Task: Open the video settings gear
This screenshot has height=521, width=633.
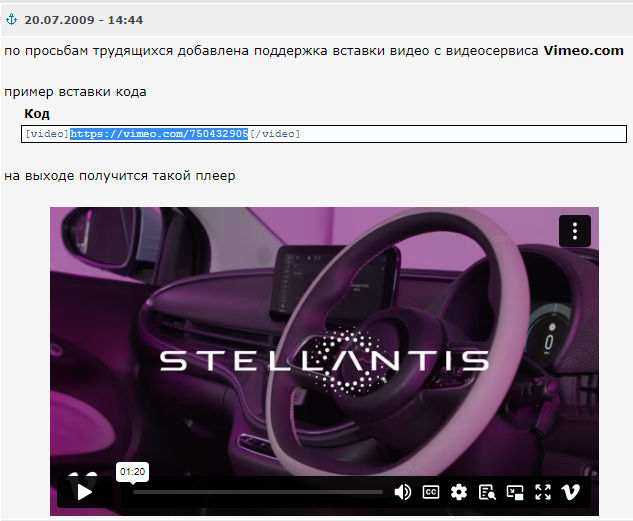Action: (x=459, y=492)
